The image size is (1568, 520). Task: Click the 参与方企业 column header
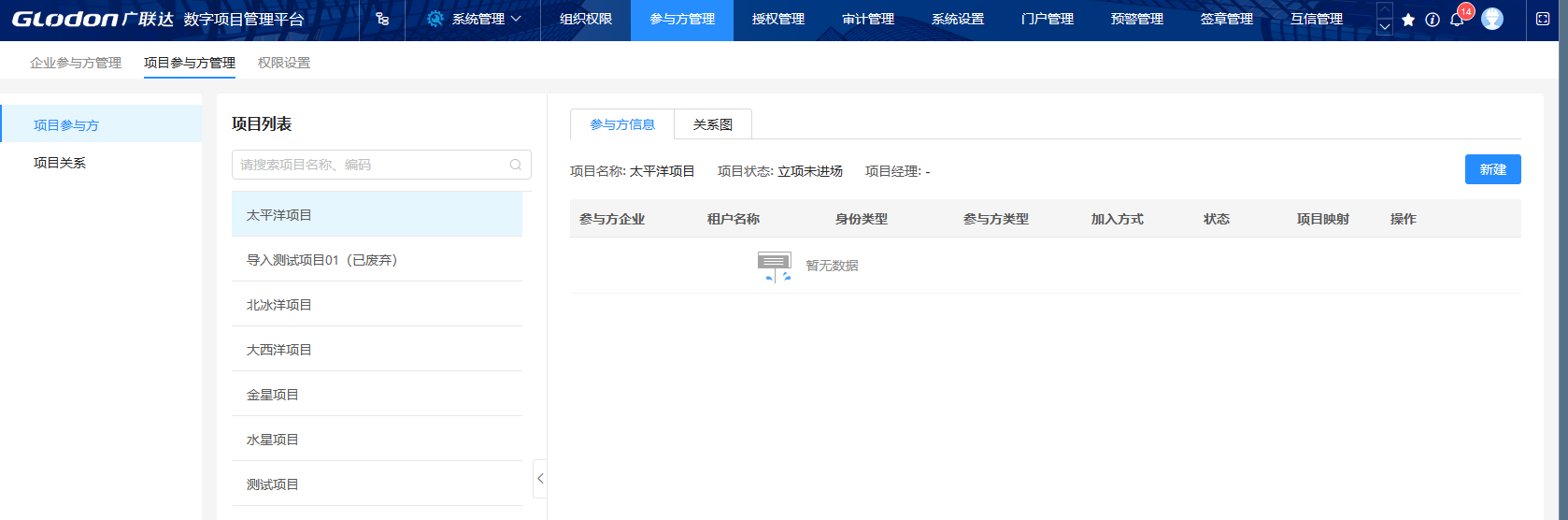(x=612, y=219)
